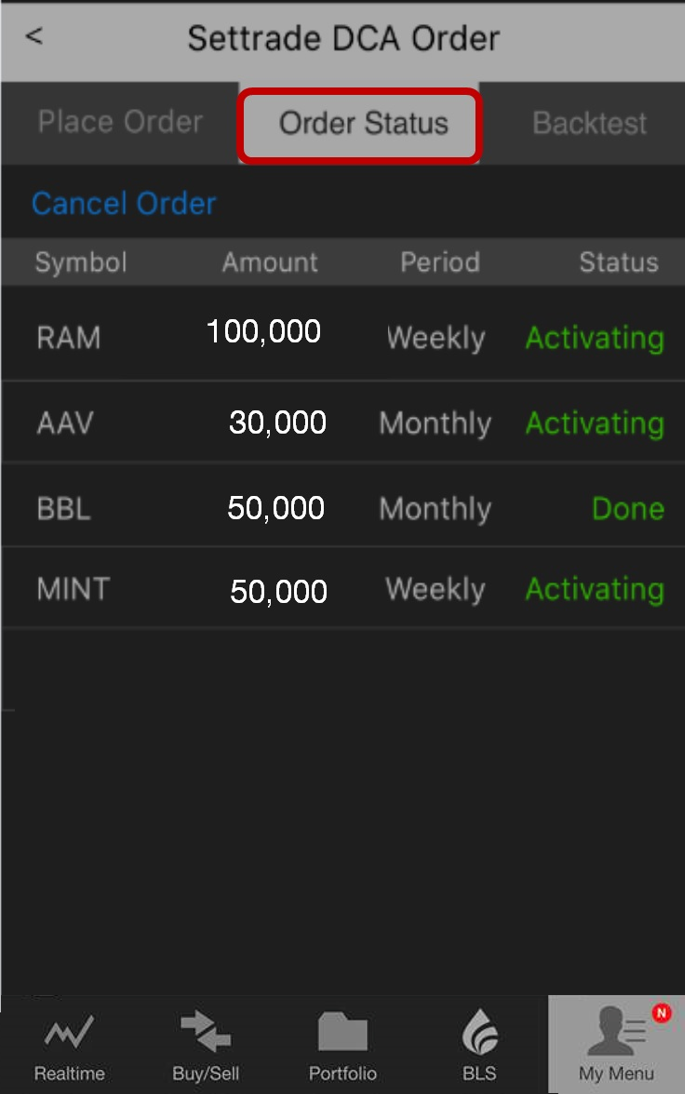Open the Portfolio folder icon
This screenshot has width=685, height=1094.
click(342, 1034)
